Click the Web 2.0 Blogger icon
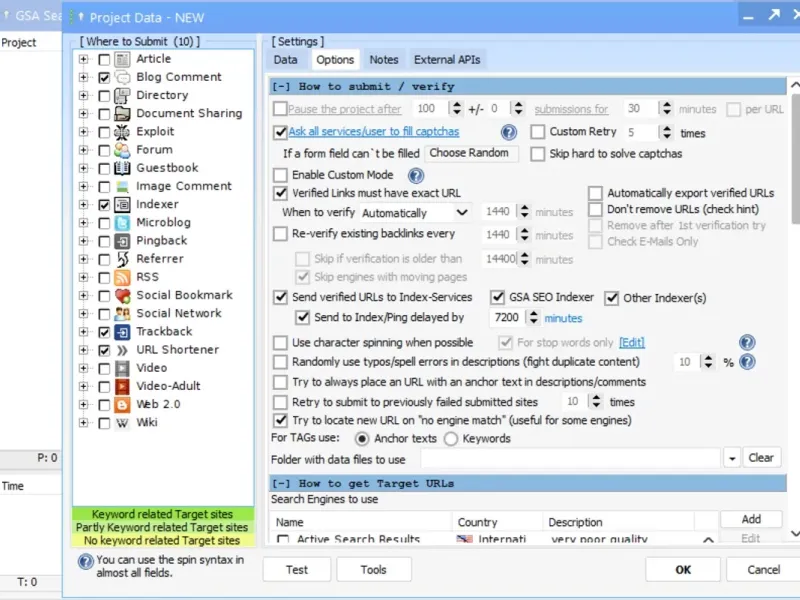 [x=122, y=405]
